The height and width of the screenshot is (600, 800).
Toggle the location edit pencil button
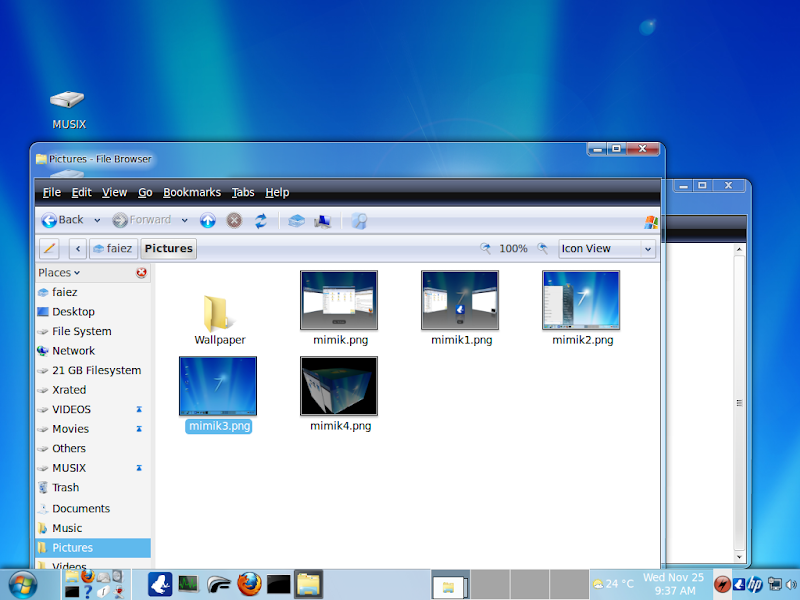click(49, 248)
